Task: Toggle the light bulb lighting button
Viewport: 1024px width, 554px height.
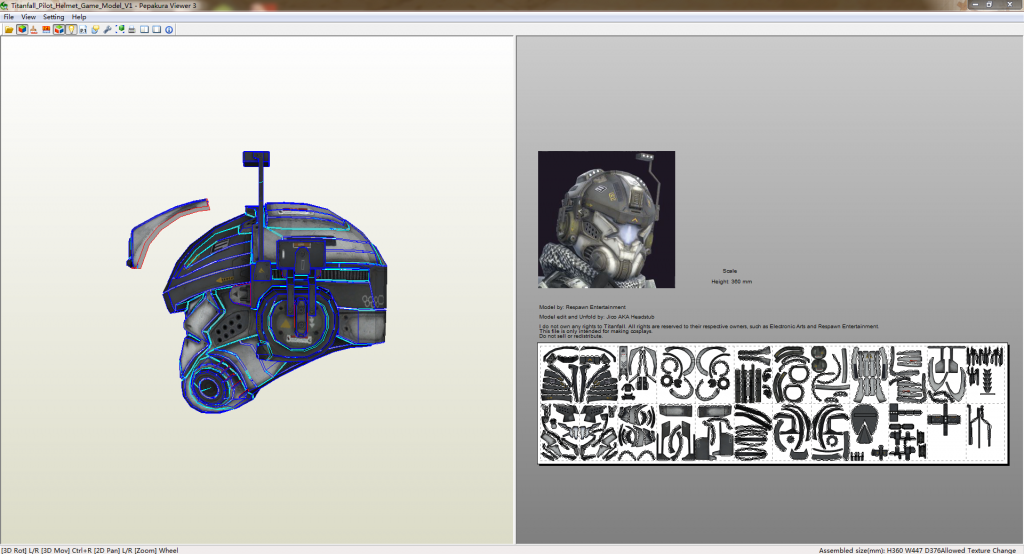Action: point(71,29)
